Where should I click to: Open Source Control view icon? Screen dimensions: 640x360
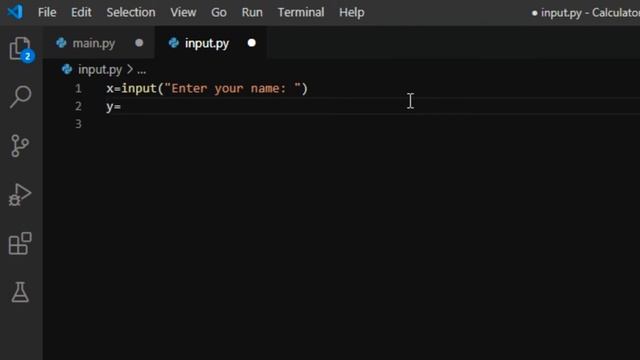click(x=20, y=146)
